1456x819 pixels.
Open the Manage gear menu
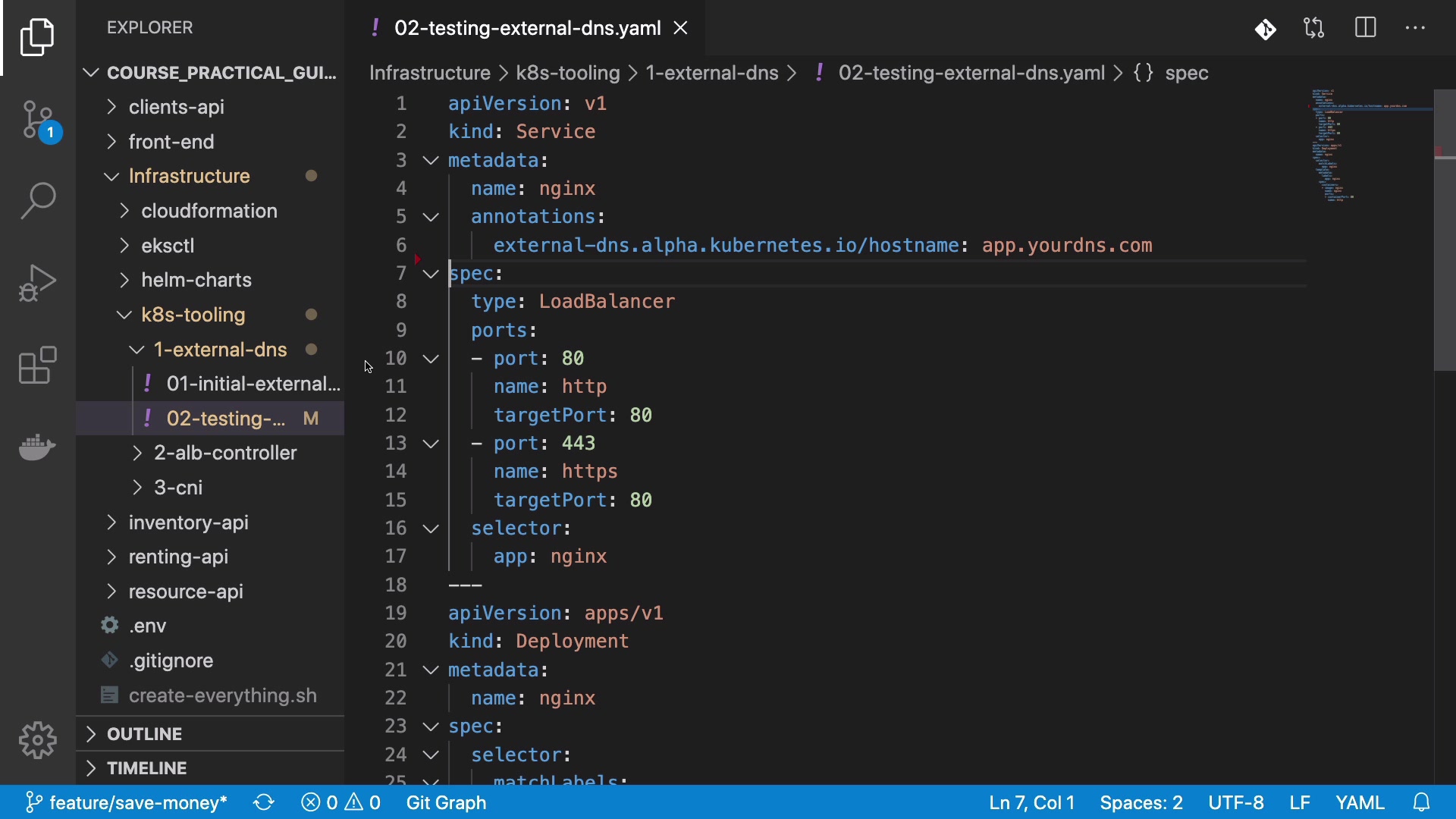click(38, 739)
